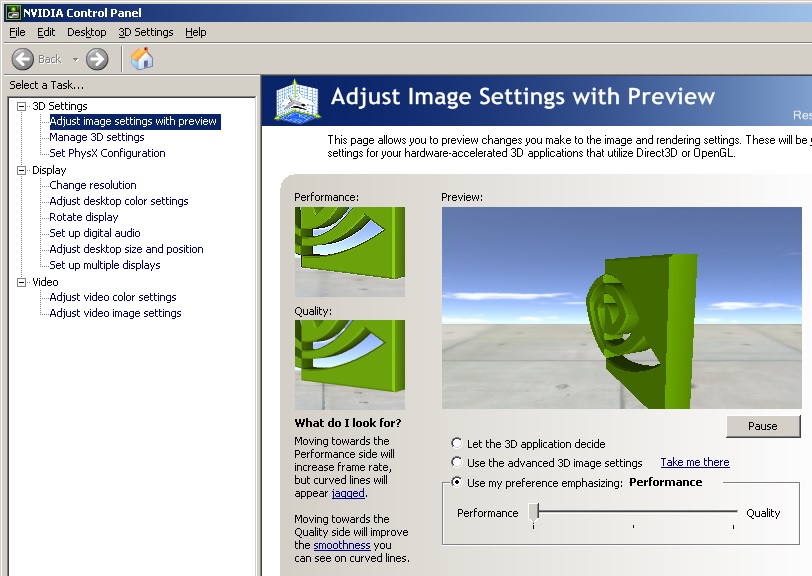Open Set up multiple displays

coord(105,266)
